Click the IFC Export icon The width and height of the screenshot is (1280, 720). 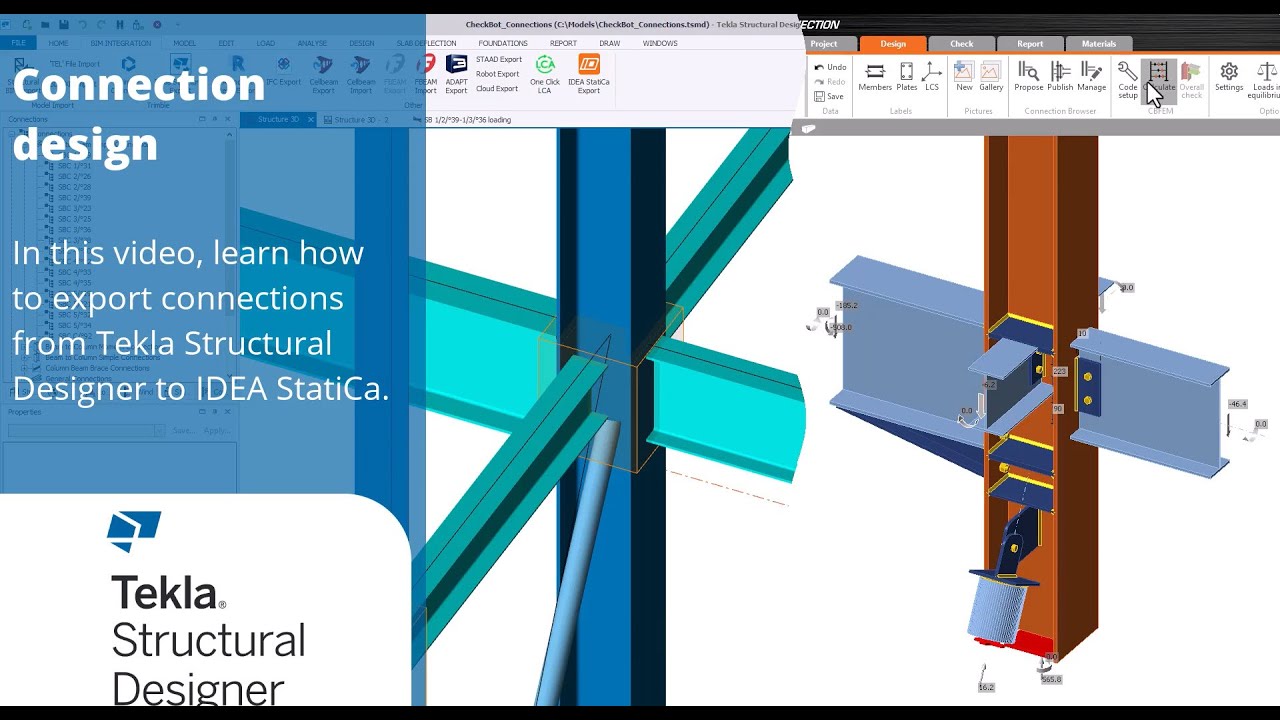pos(284,66)
